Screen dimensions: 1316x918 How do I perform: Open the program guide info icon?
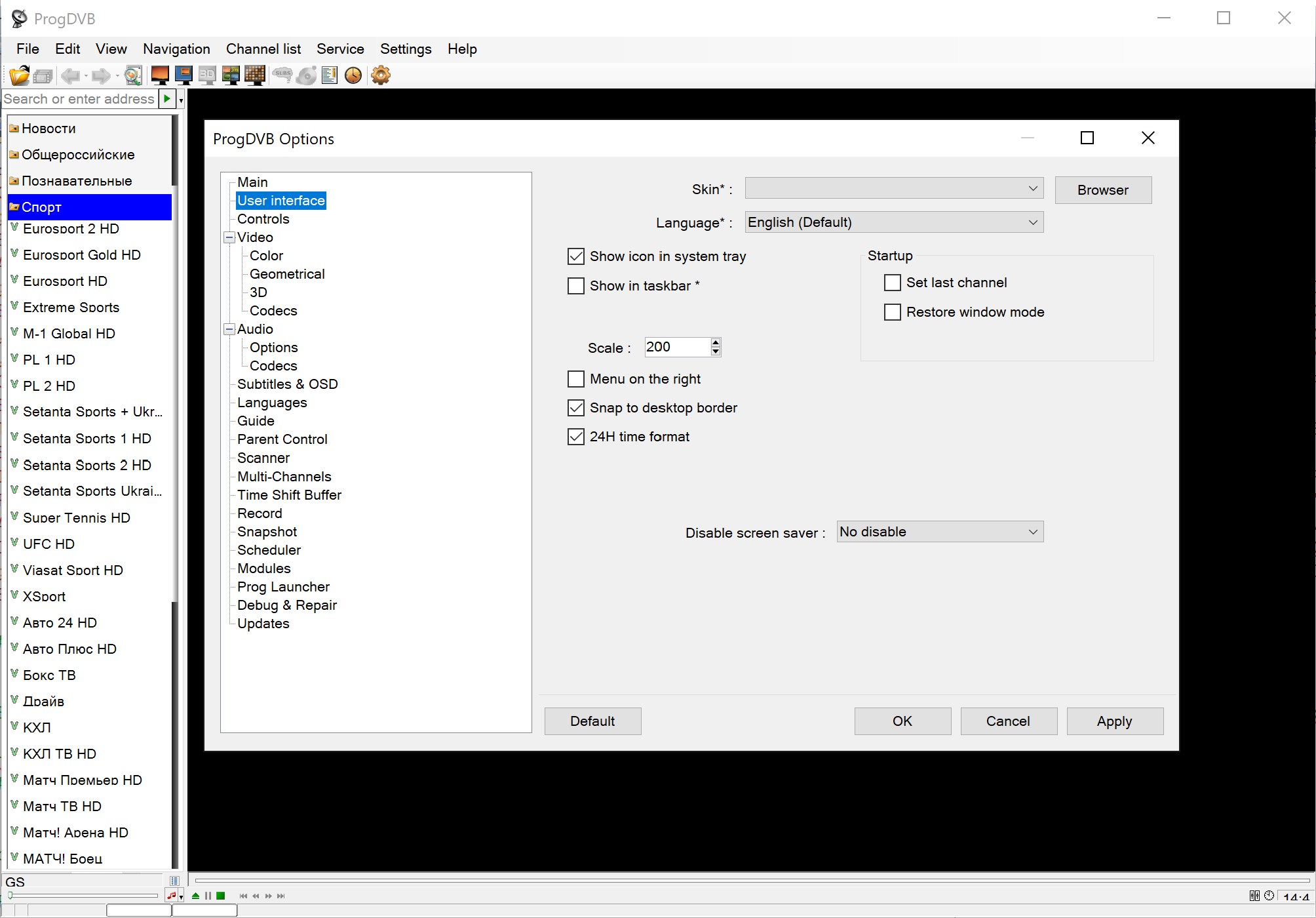[x=330, y=75]
